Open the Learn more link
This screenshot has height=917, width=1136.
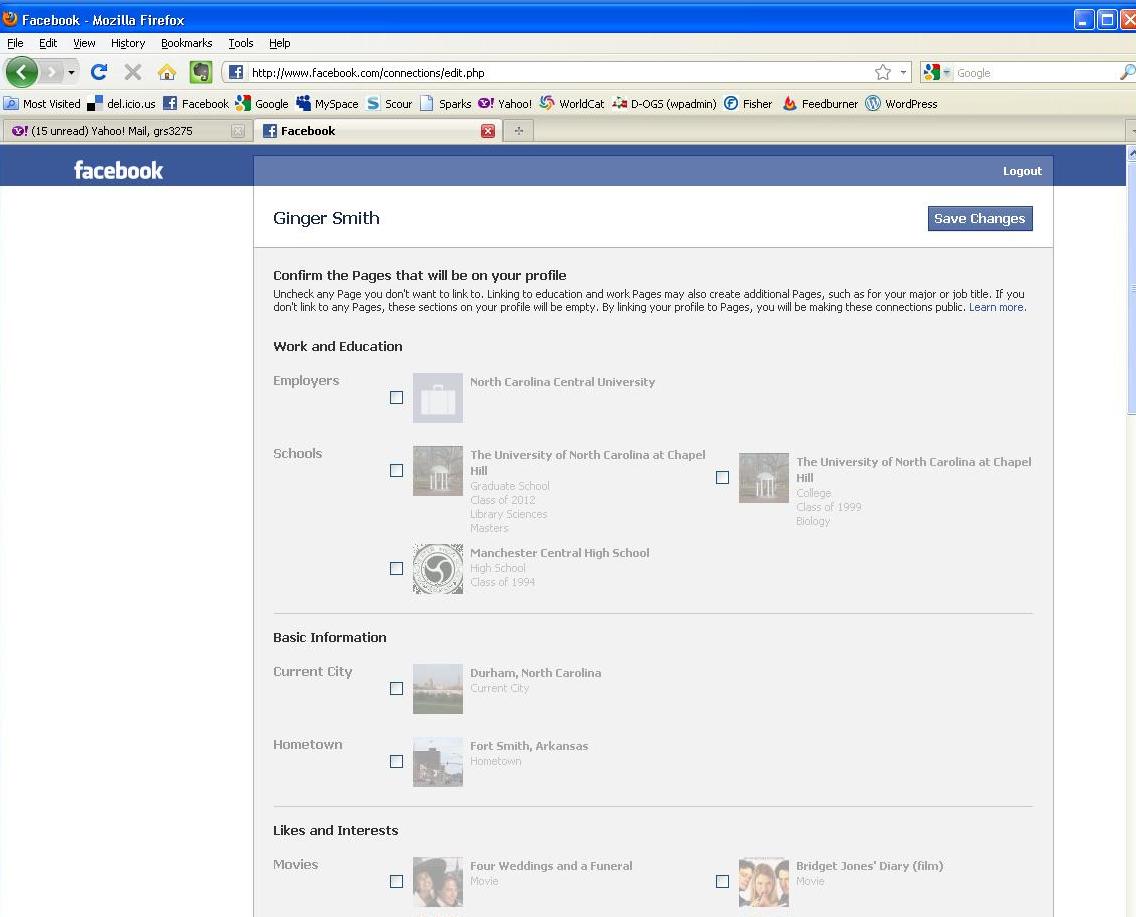996,307
